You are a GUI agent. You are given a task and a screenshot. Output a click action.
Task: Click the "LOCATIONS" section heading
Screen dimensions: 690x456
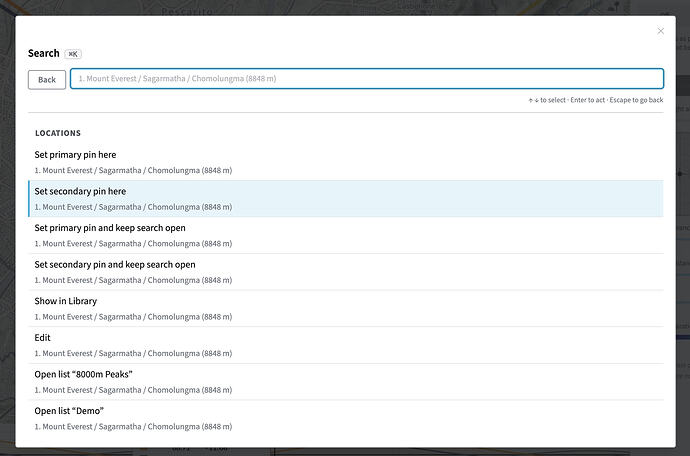[58, 133]
